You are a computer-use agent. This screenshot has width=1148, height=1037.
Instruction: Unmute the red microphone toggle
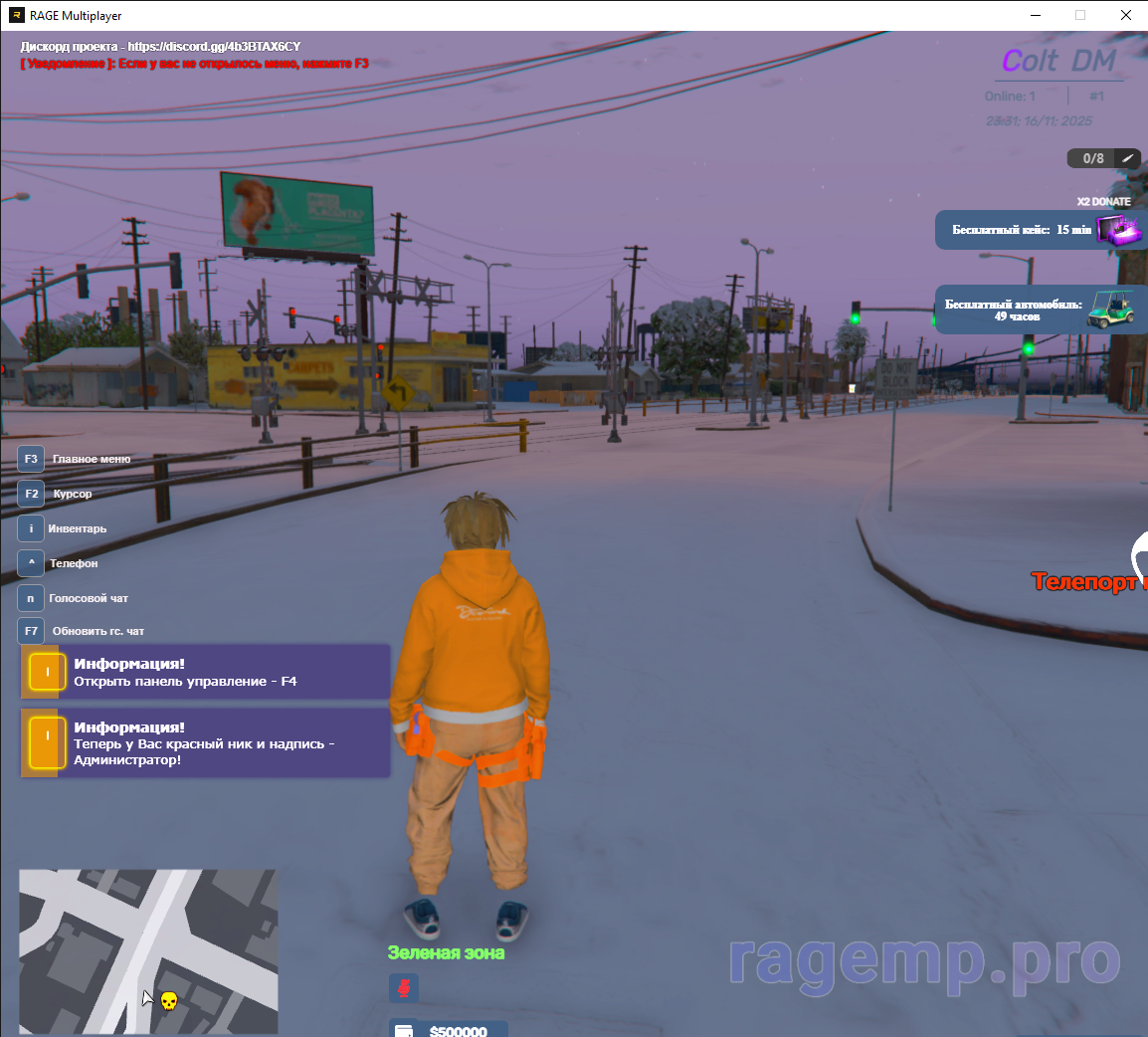pyautogui.click(x=404, y=988)
